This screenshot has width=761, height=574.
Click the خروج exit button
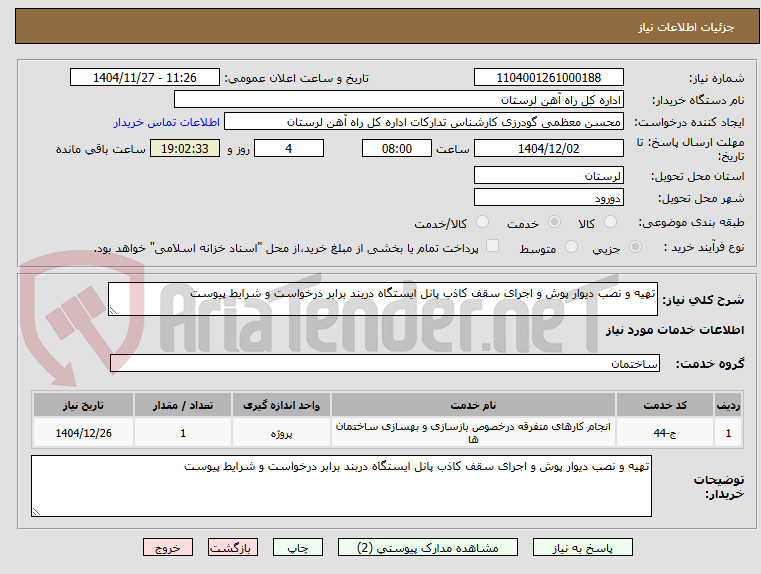[168, 547]
